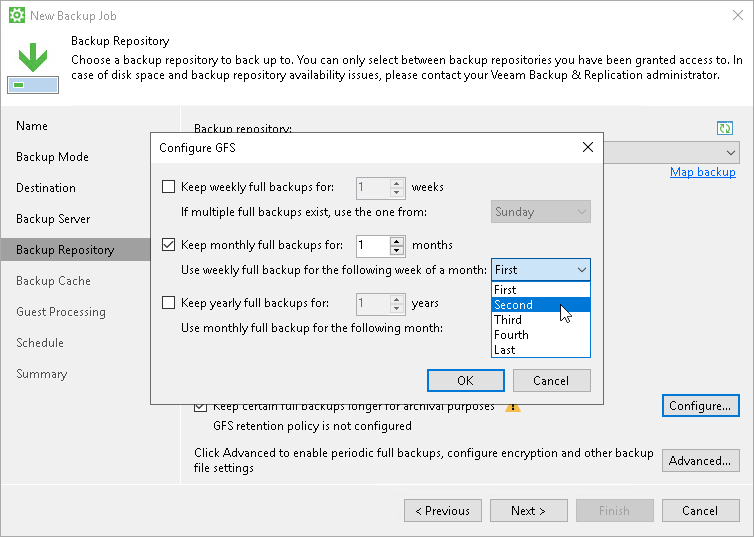Confirm GFS settings with OK
Viewport: 754px width, 537px height.
(x=465, y=380)
